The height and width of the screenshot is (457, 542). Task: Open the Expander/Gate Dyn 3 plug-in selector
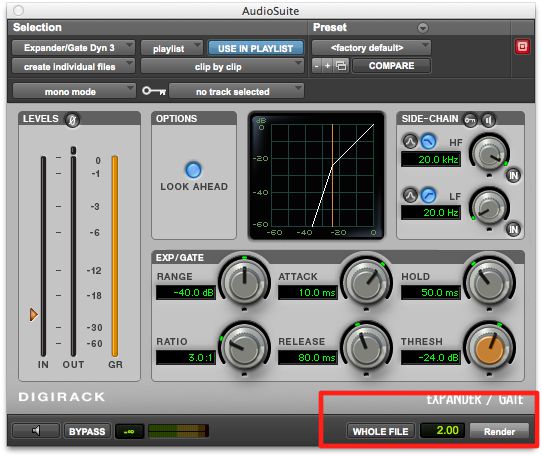pos(73,48)
